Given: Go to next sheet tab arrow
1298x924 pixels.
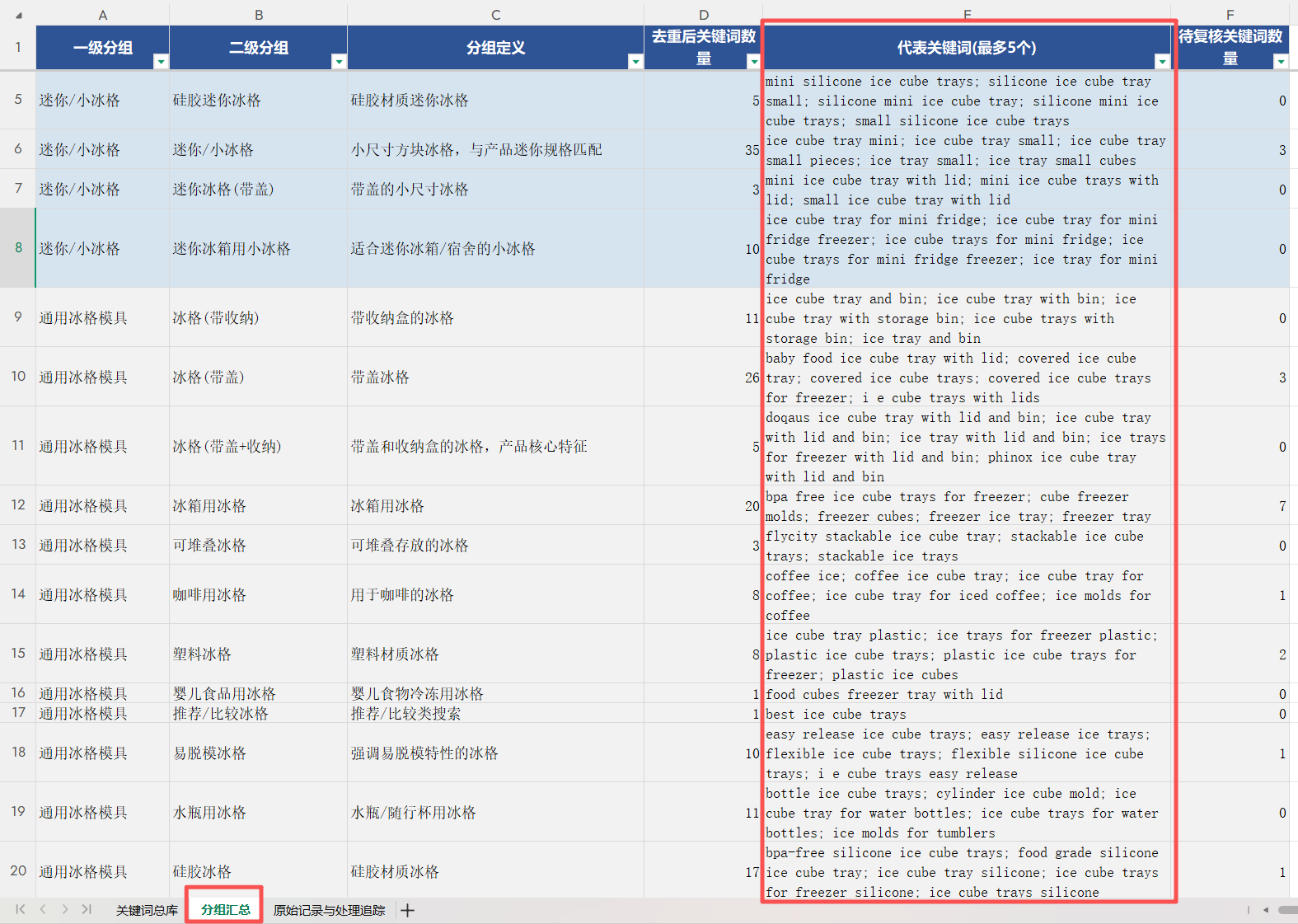Looking at the screenshot, I should [65, 910].
